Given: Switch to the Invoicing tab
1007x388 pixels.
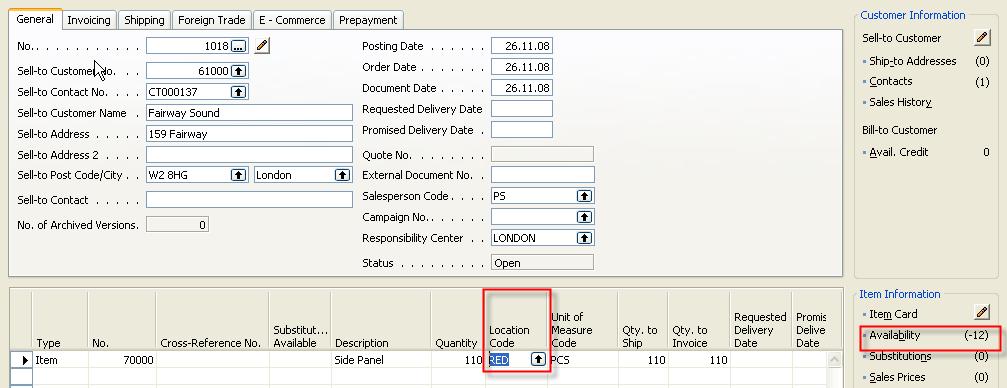Looking at the screenshot, I should pyautogui.click(x=89, y=20).
